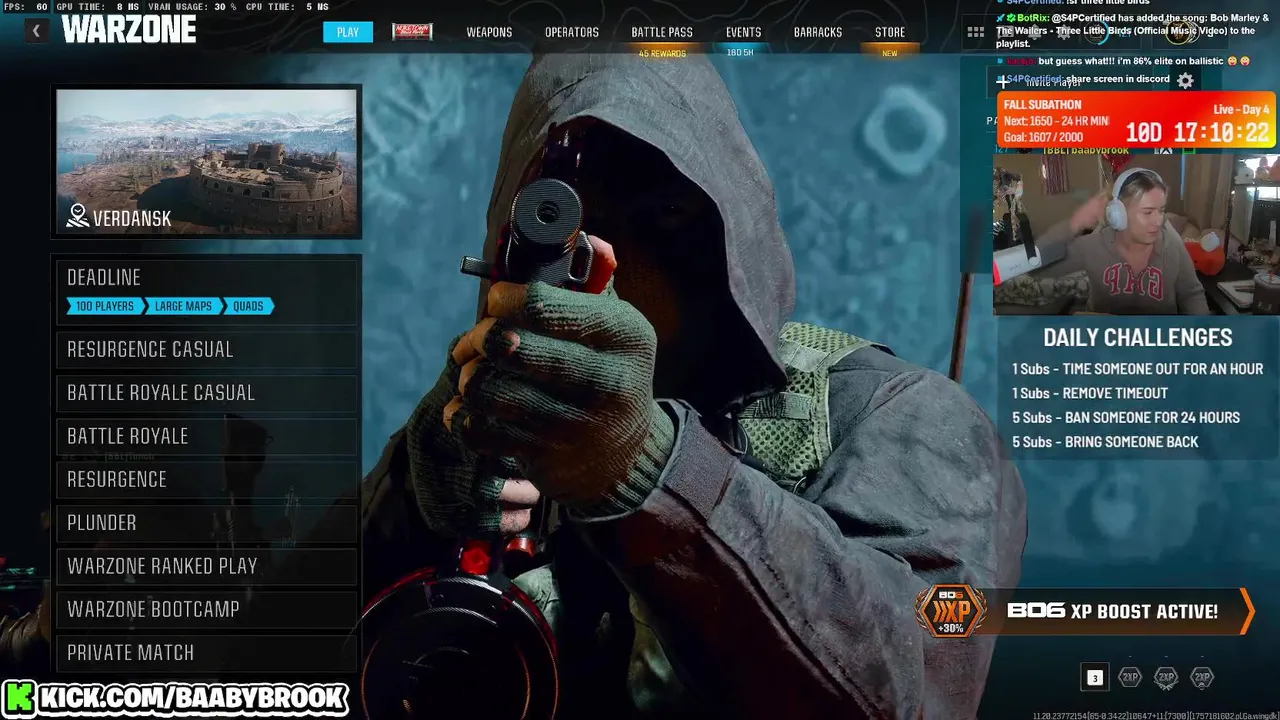The width and height of the screenshot is (1280, 720).
Task: Select the Deadline game mode
Action: coord(207,290)
